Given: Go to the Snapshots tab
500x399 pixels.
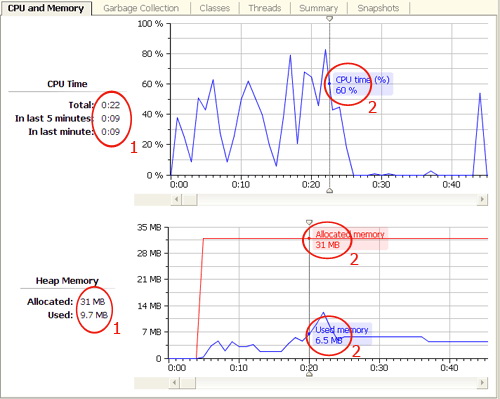Looking at the screenshot, I should click(x=378, y=8).
